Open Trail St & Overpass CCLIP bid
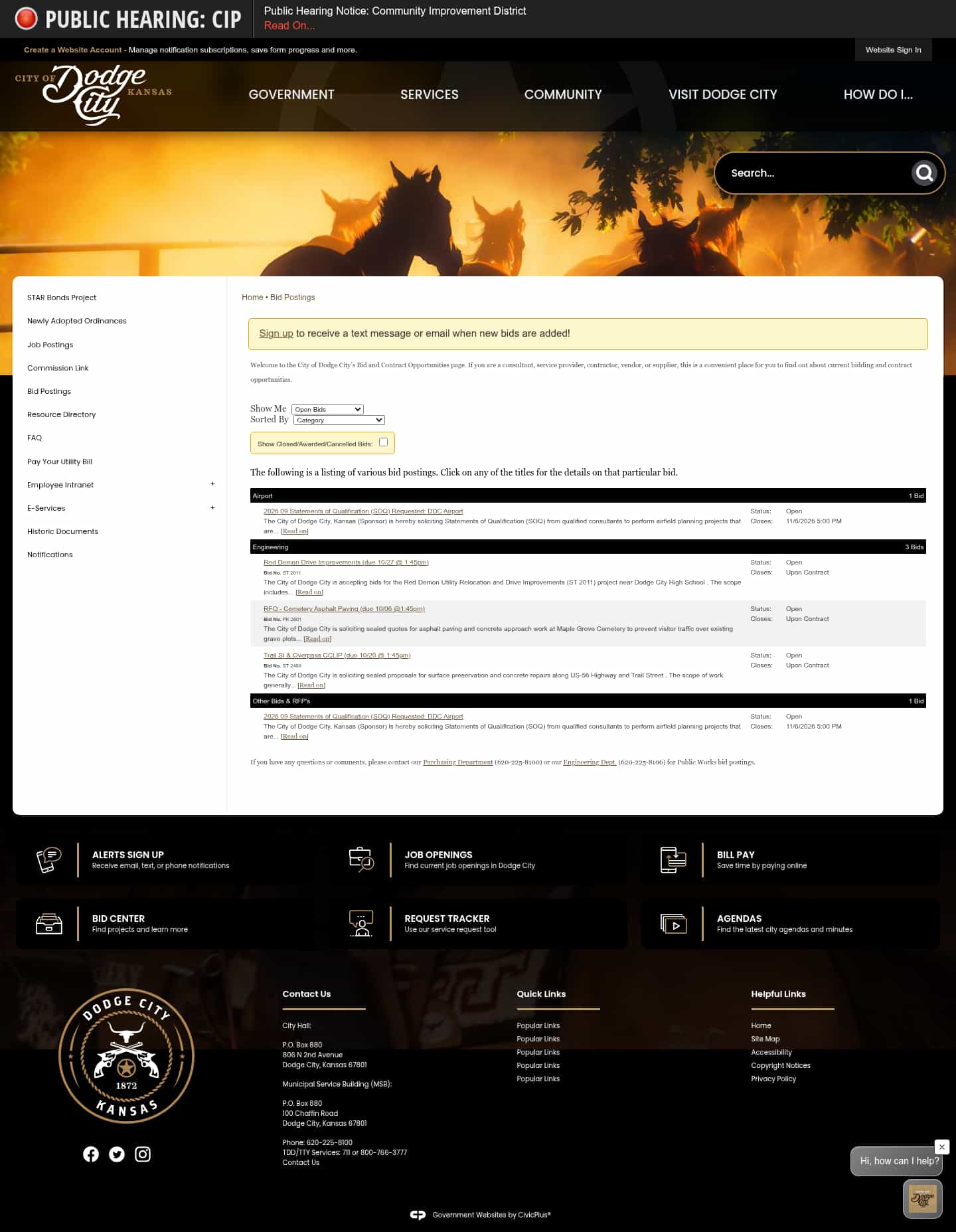The height and width of the screenshot is (1232, 956). tap(337, 656)
